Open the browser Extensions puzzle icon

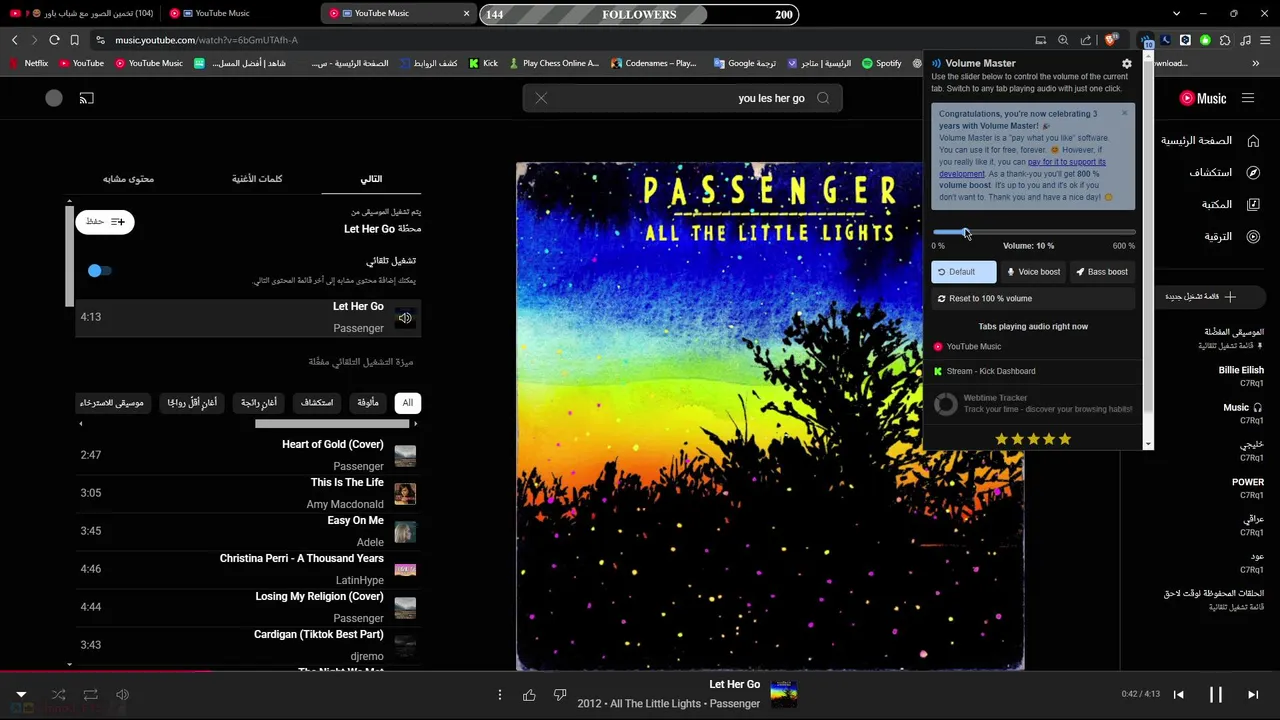[x=1225, y=40]
